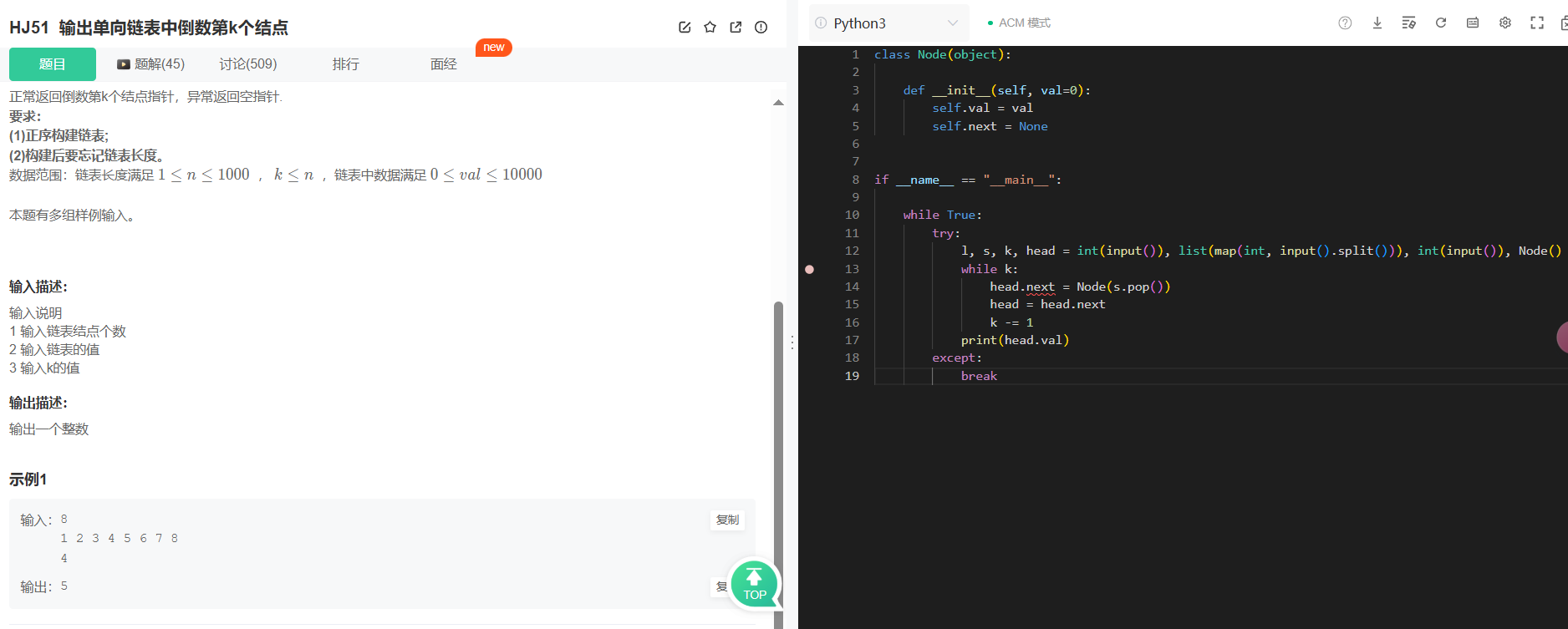Click the panel splitter handle dots

click(x=792, y=342)
